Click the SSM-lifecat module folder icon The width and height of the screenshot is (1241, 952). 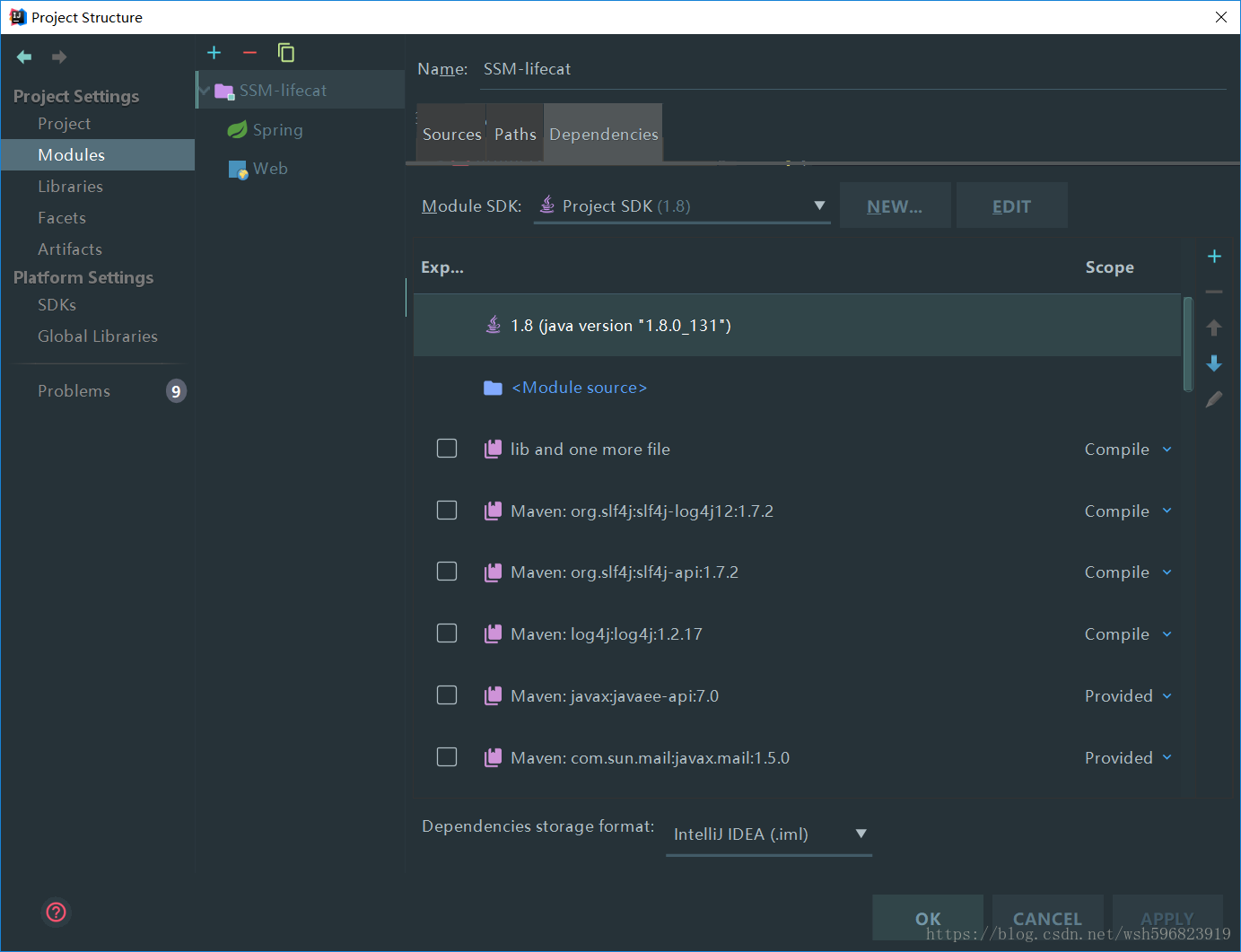click(x=224, y=91)
